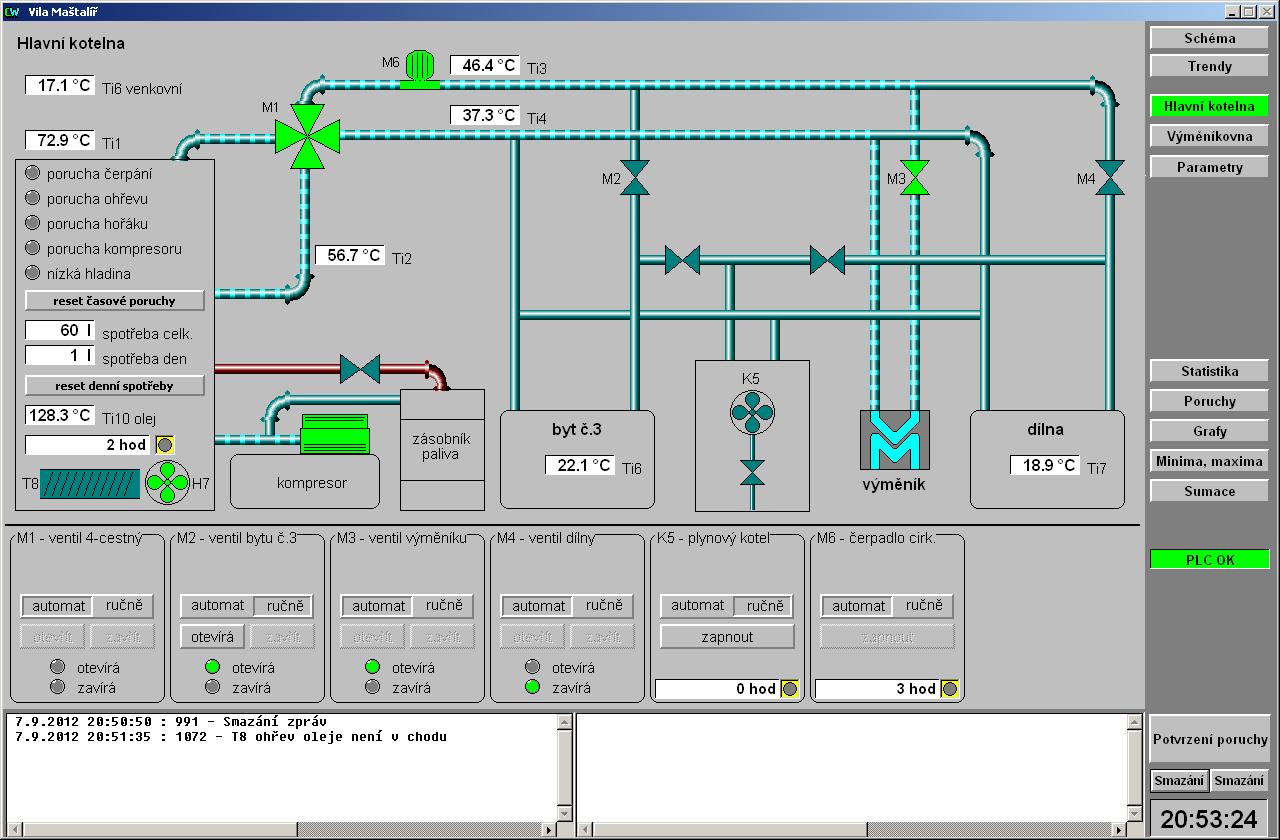Click the výměník heat exchanger symbol
Screen dimensions: 1280x840
point(894,440)
